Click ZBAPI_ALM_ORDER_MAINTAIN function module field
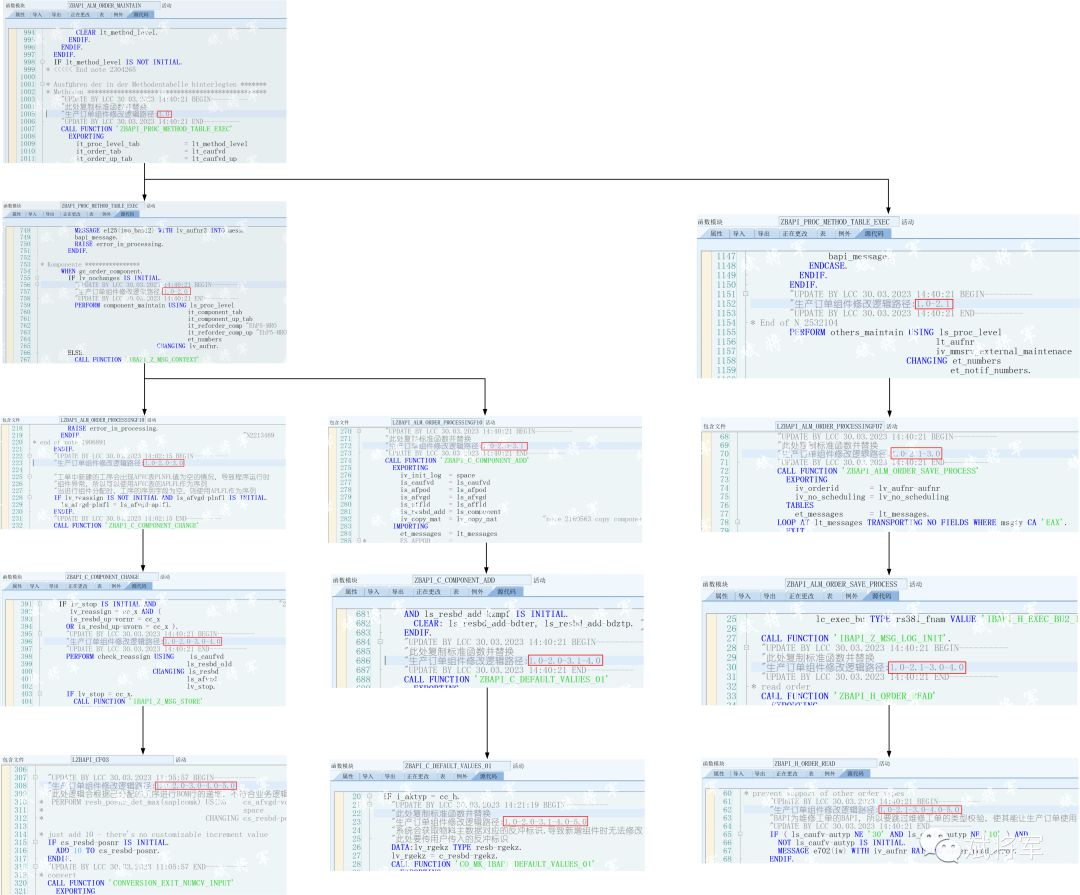Image resolution: width=1080 pixels, height=895 pixels. click(113, 6)
